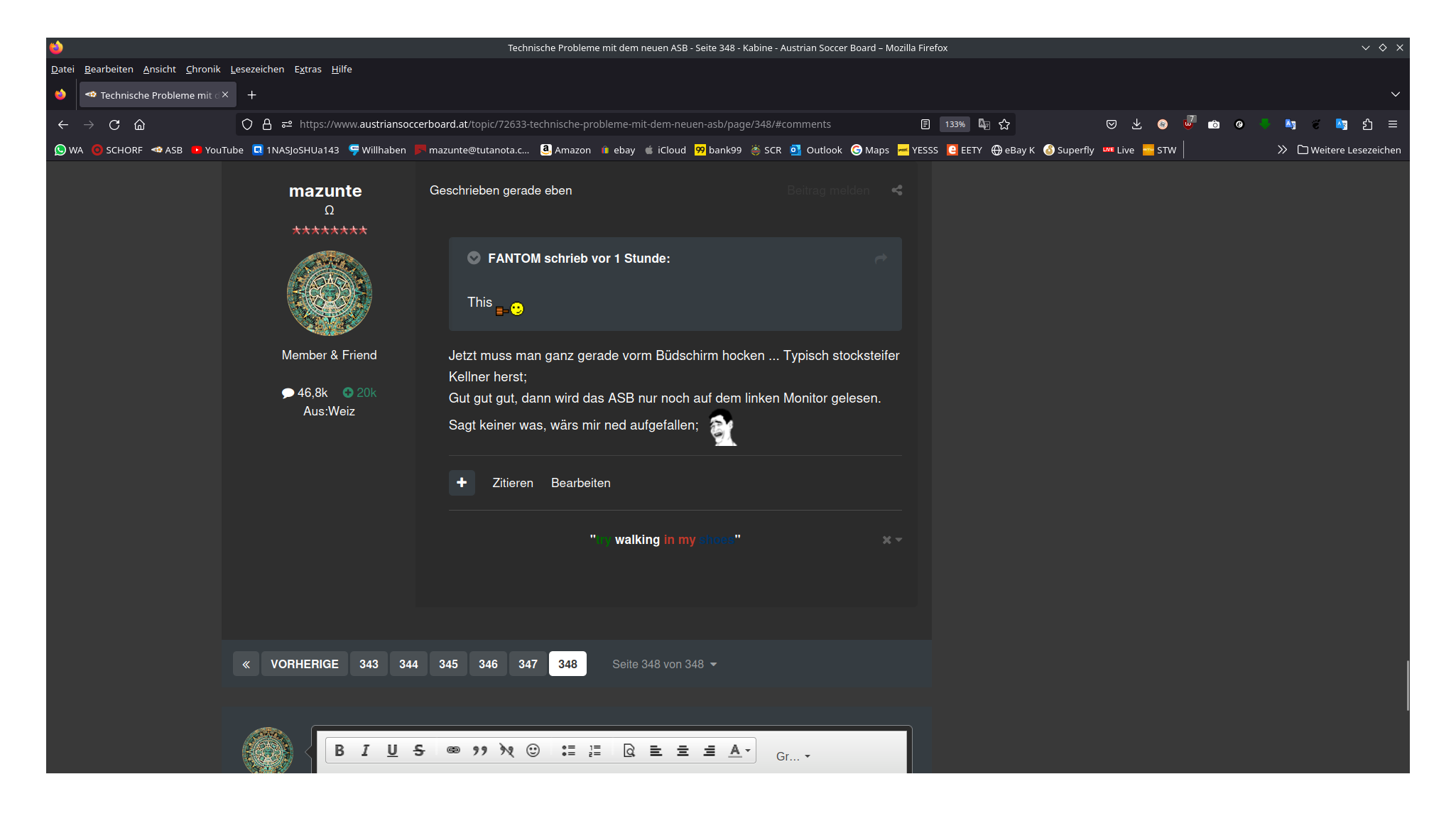This screenshot has width=1456, height=828.
Task: Insert a link using editor chain icon
Action: (x=453, y=751)
